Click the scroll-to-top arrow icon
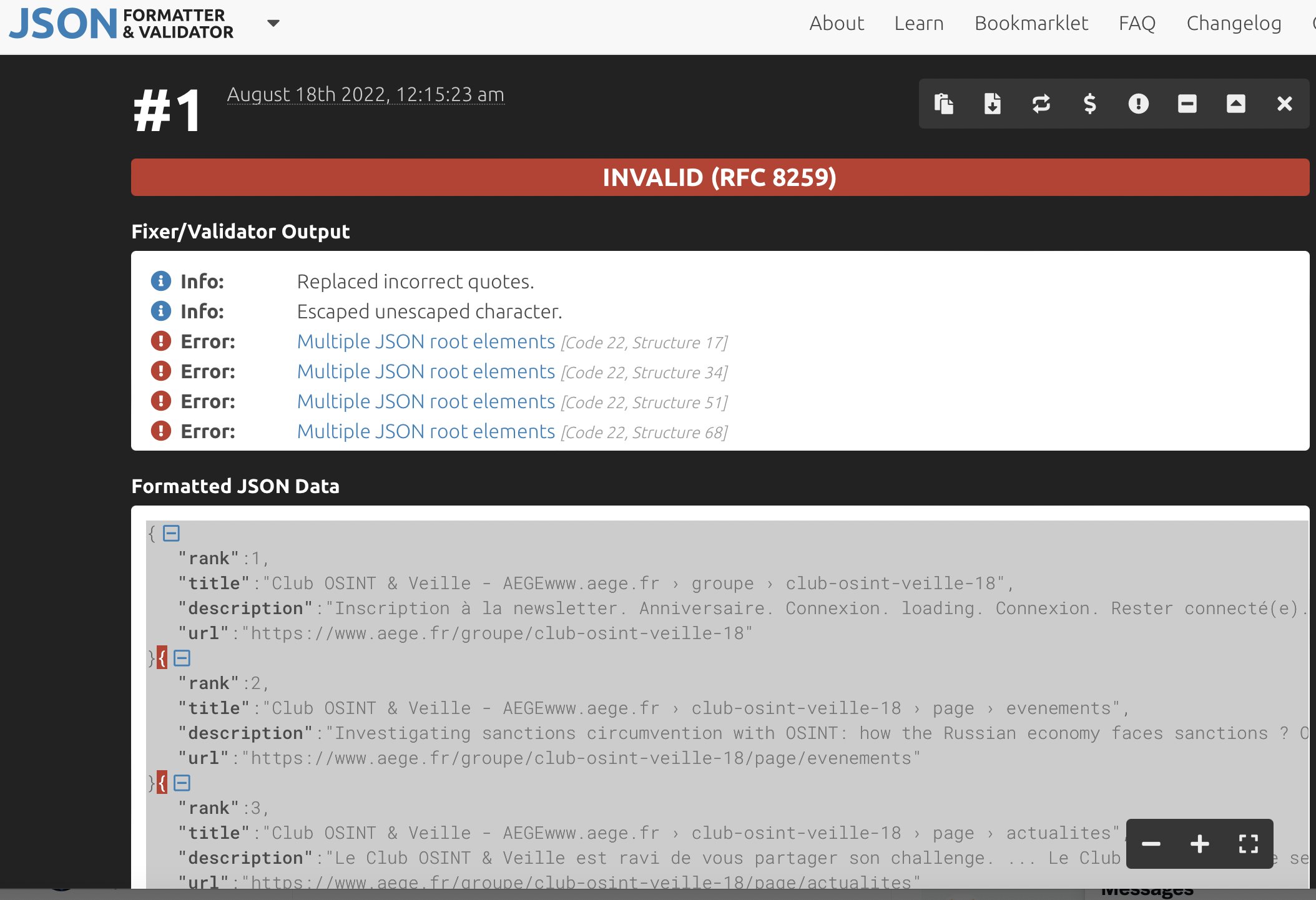 [x=1235, y=104]
